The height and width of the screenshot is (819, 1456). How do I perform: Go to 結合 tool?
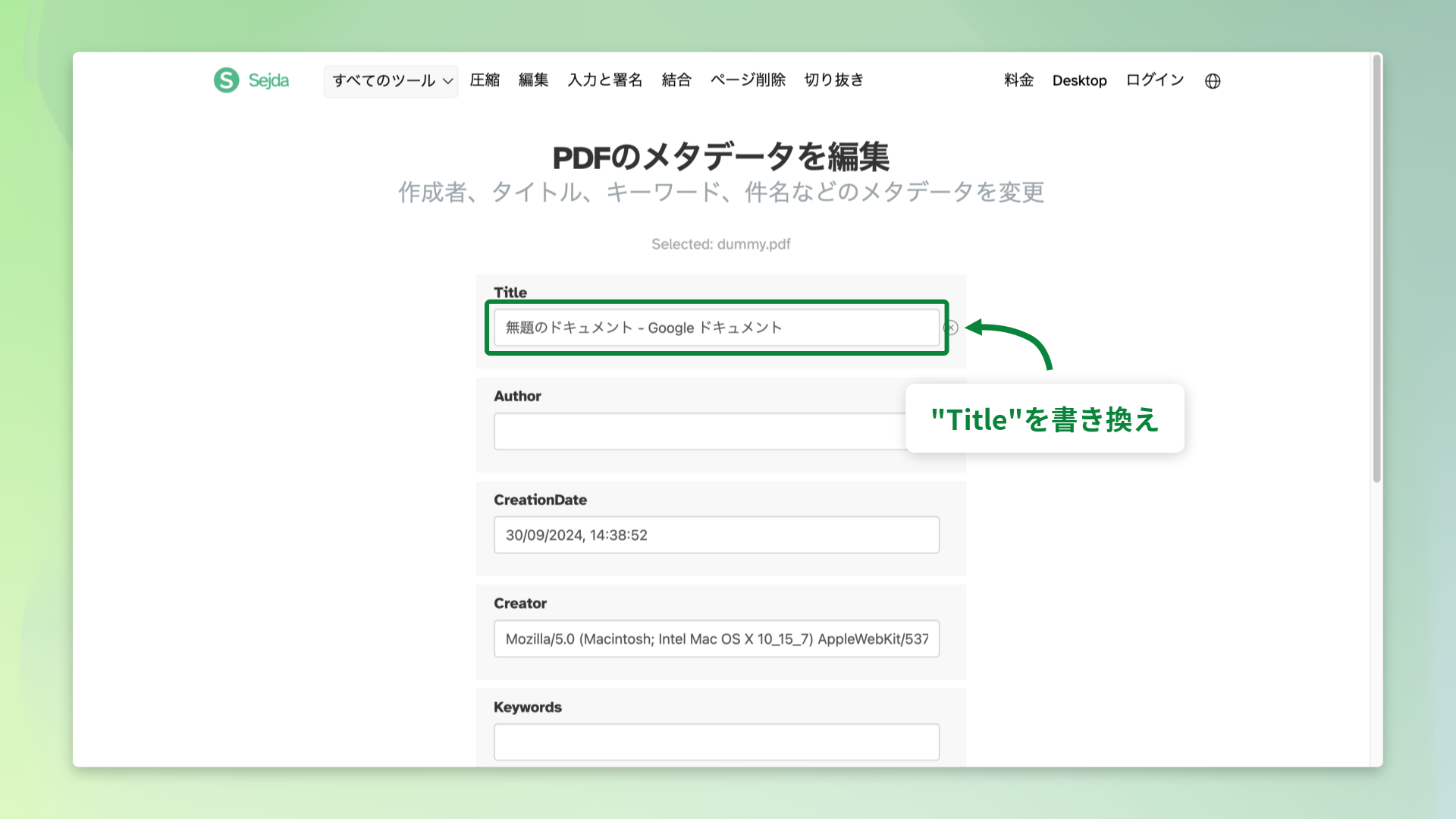click(676, 80)
